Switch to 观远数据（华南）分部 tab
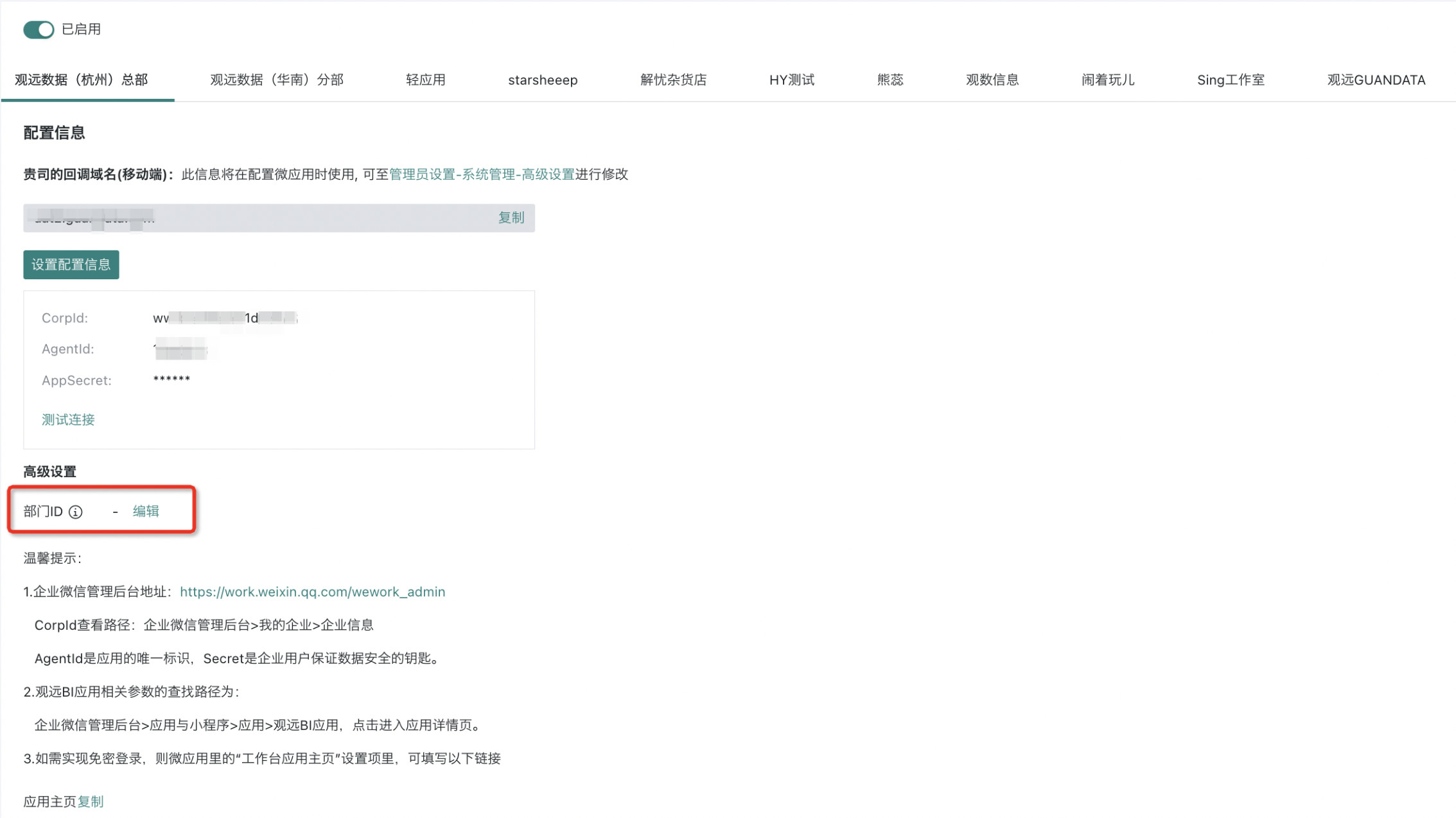The height and width of the screenshot is (818, 1456). click(x=277, y=80)
